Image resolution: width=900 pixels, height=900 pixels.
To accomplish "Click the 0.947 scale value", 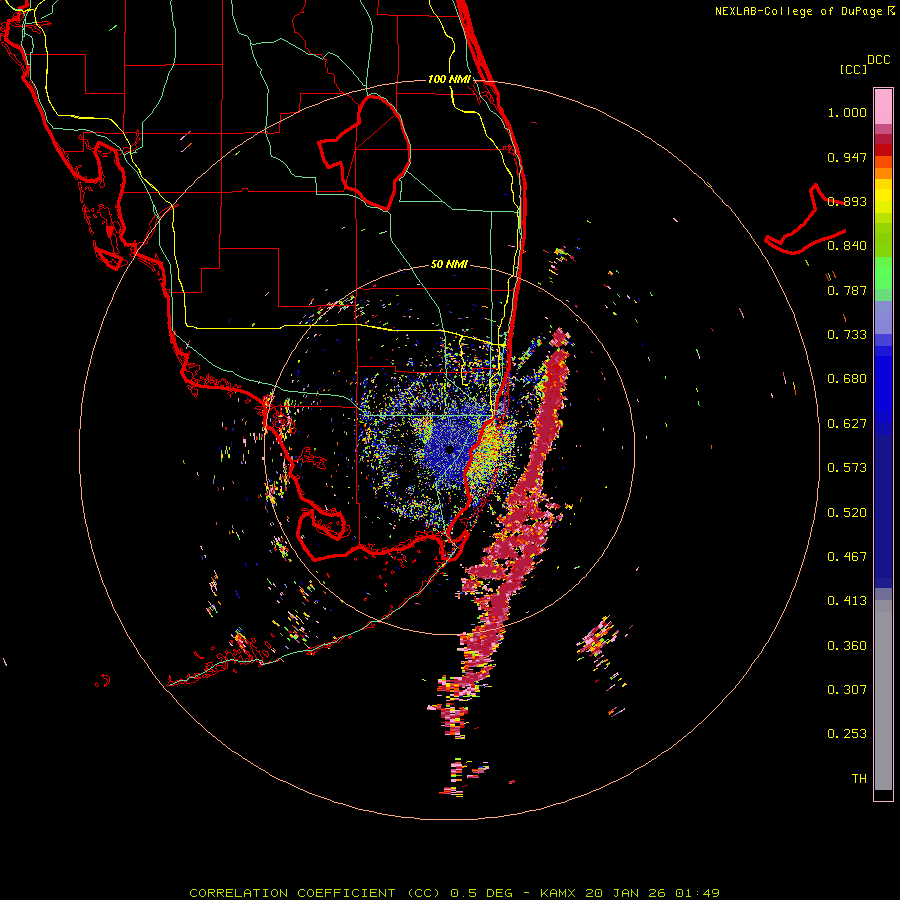I will click(x=847, y=157).
